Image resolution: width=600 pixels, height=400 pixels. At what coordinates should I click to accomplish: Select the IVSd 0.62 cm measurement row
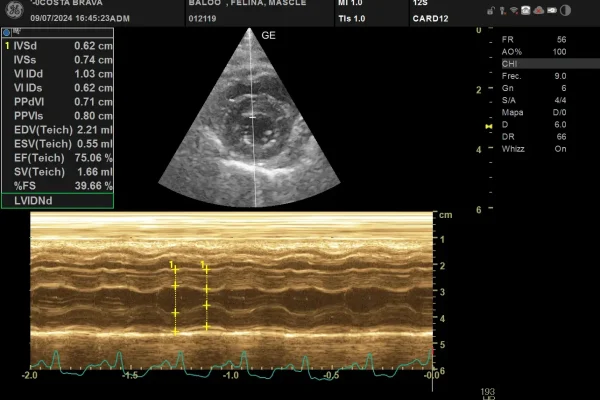pyautogui.click(x=62, y=46)
